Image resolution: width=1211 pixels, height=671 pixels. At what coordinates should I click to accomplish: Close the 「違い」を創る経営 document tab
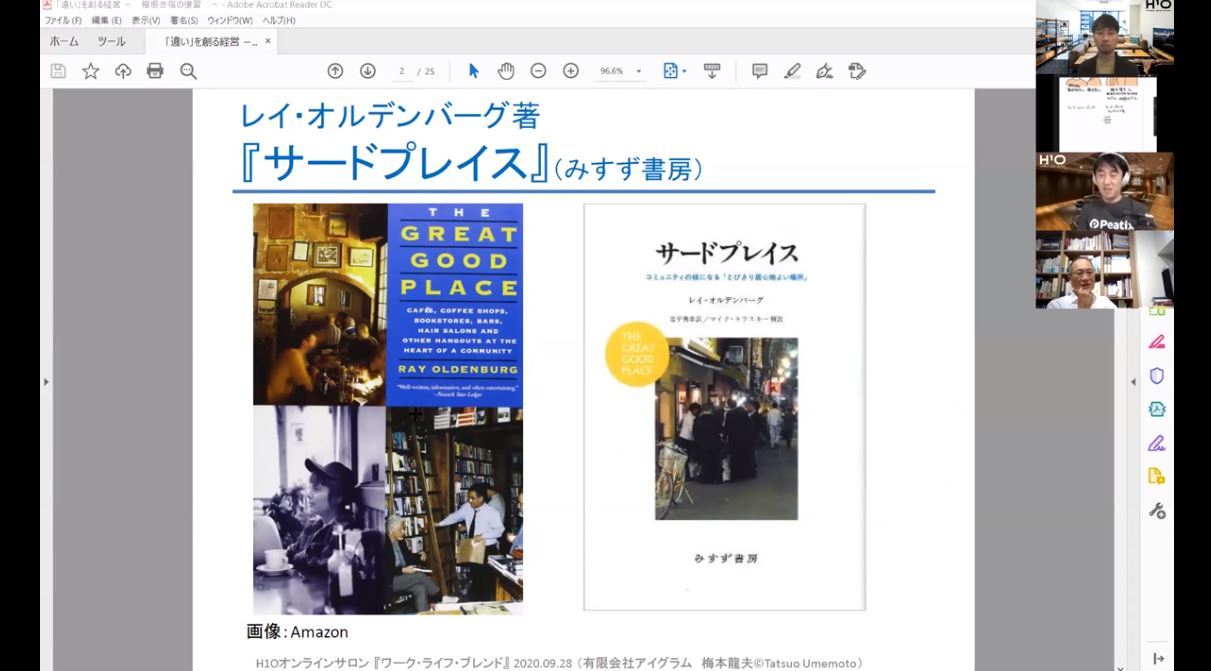point(268,41)
